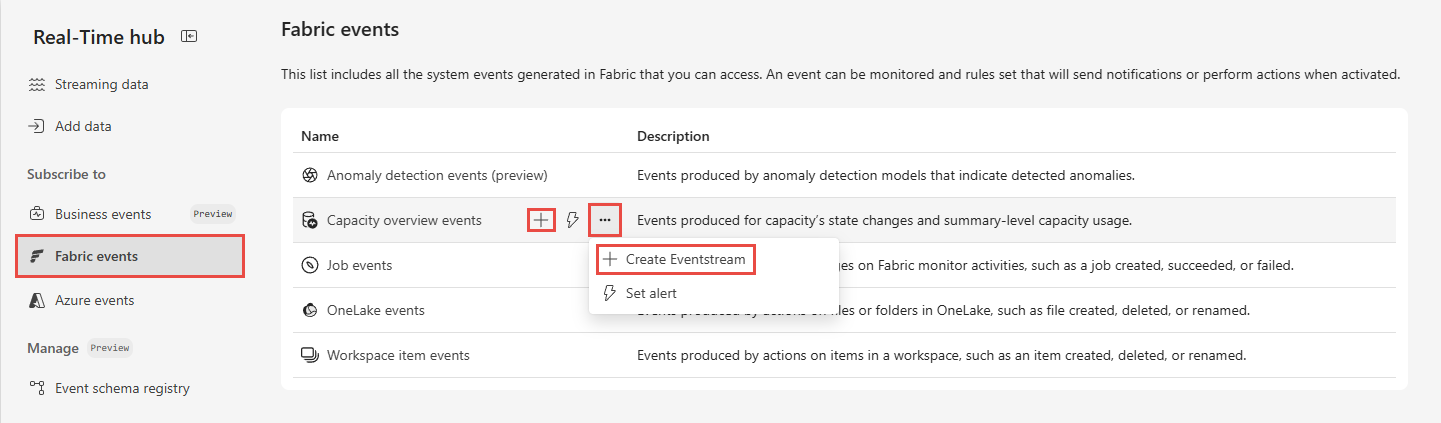This screenshot has width=1441, height=423.
Task: Click the OneLake events icon
Action: coord(310,310)
